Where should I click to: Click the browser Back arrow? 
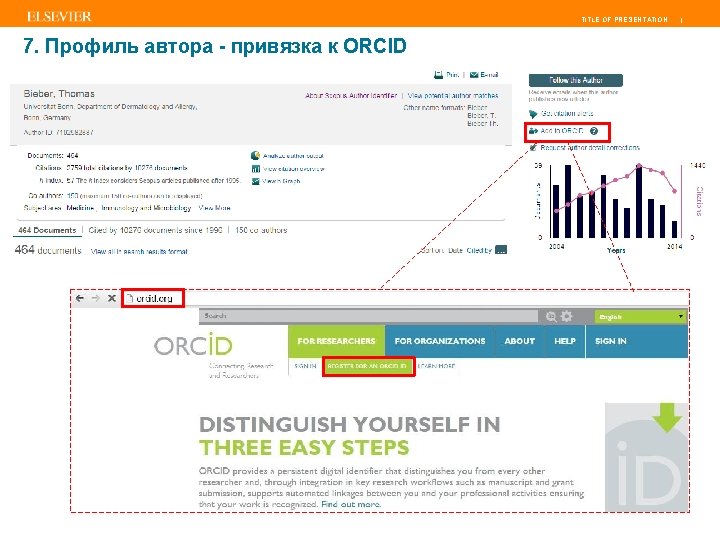coord(80,298)
